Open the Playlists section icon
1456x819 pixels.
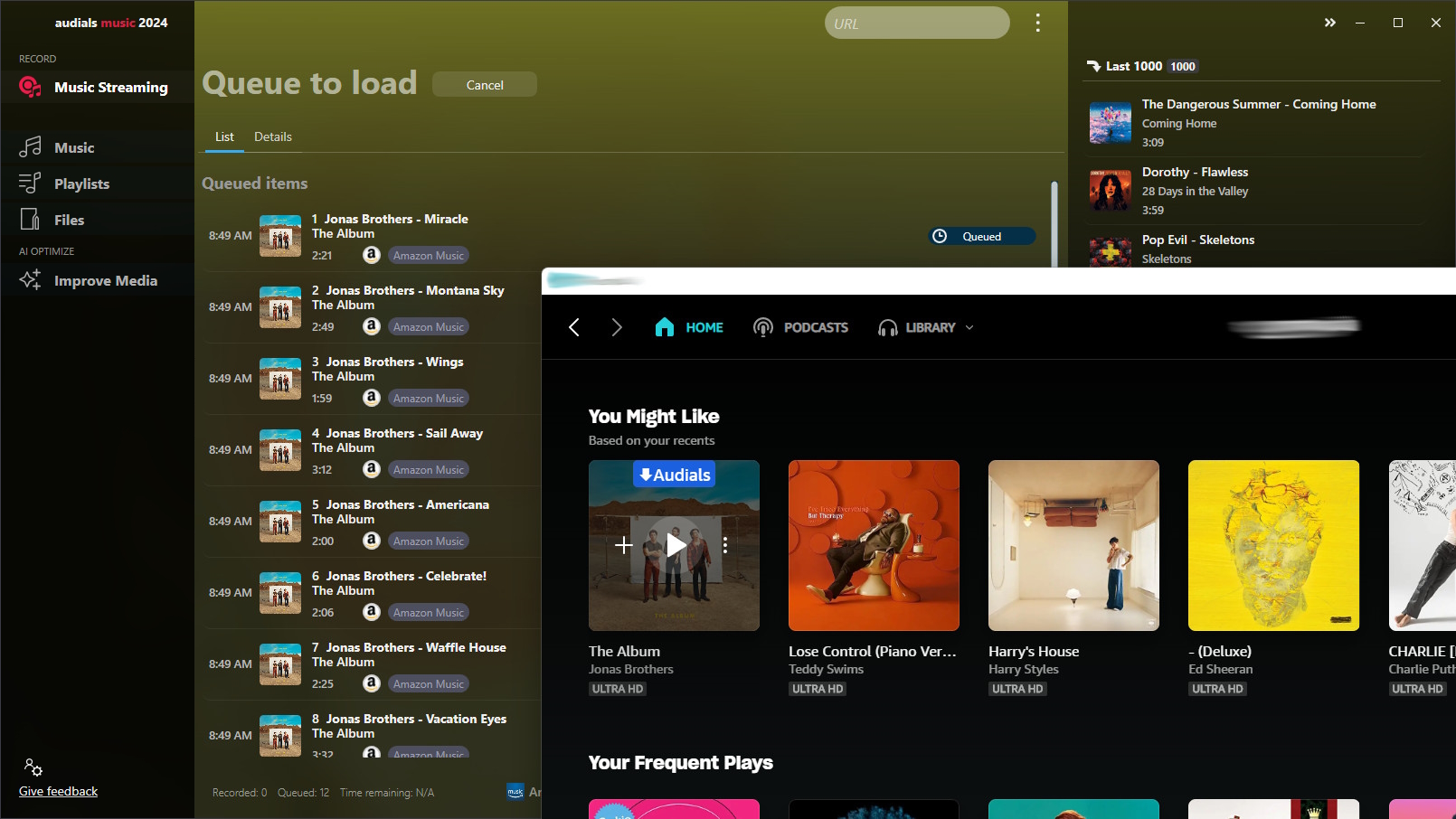coord(30,184)
